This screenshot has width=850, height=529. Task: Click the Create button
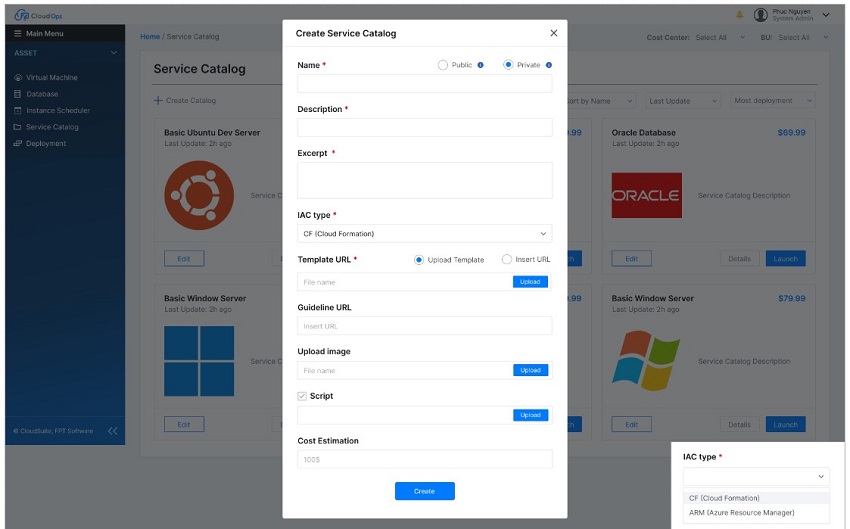424,491
